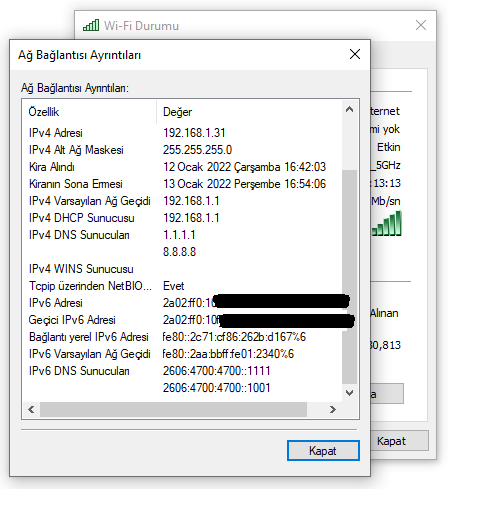Close the Ağ Bağlantısı Ayrıntıları dialog with X
Image resolution: width=487 pixels, height=521 pixels.
[x=355, y=54]
